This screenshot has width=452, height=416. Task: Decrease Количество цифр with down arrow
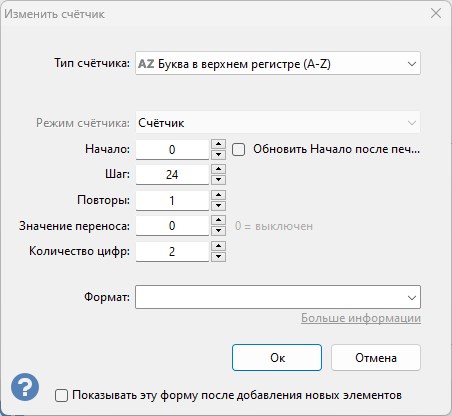click(x=218, y=257)
